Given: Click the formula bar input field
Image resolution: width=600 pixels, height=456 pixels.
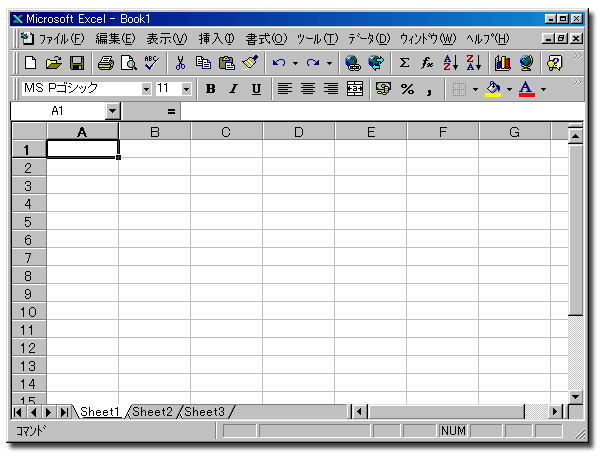Looking at the screenshot, I should pyautogui.click(x=382, y=111).
